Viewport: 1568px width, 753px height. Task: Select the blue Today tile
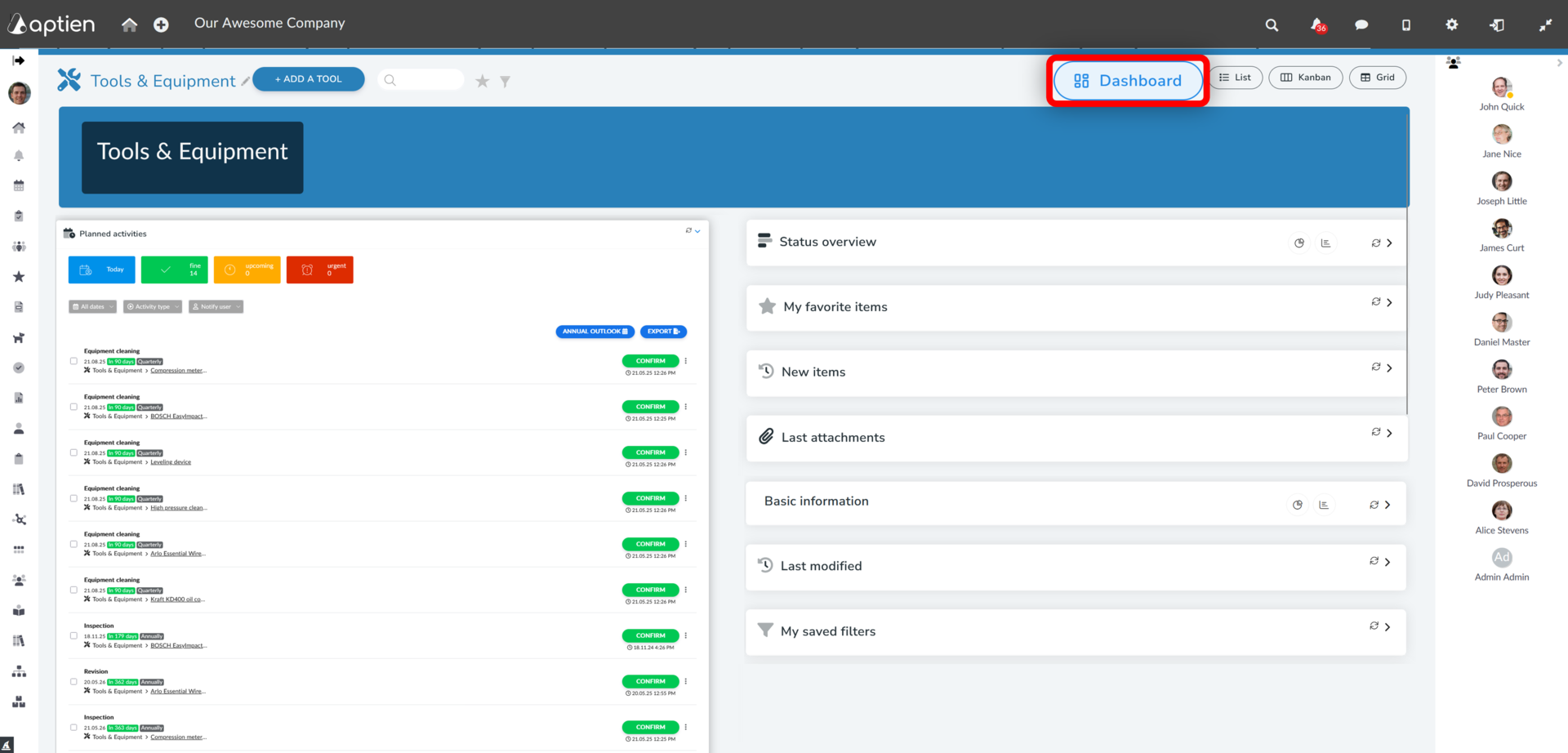(x=102, y=270)
